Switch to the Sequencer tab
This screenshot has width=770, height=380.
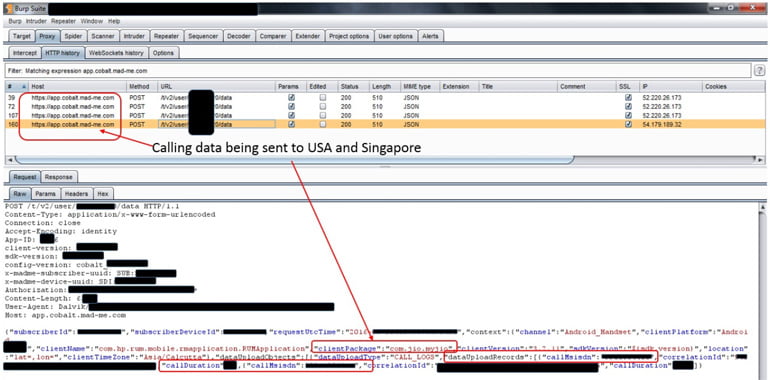point(203,36)
